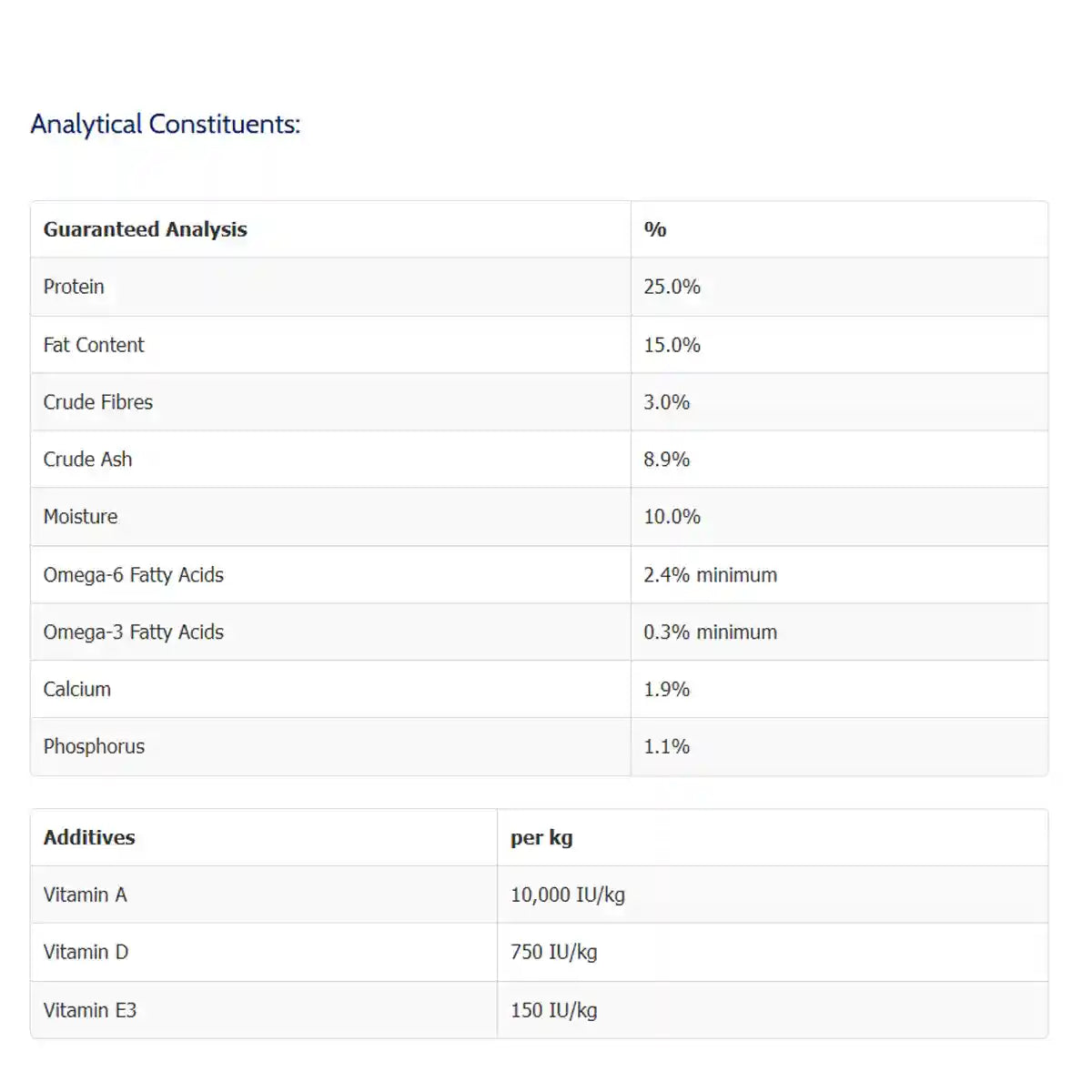Click the 10.0% moisture value

coord(672,517)
